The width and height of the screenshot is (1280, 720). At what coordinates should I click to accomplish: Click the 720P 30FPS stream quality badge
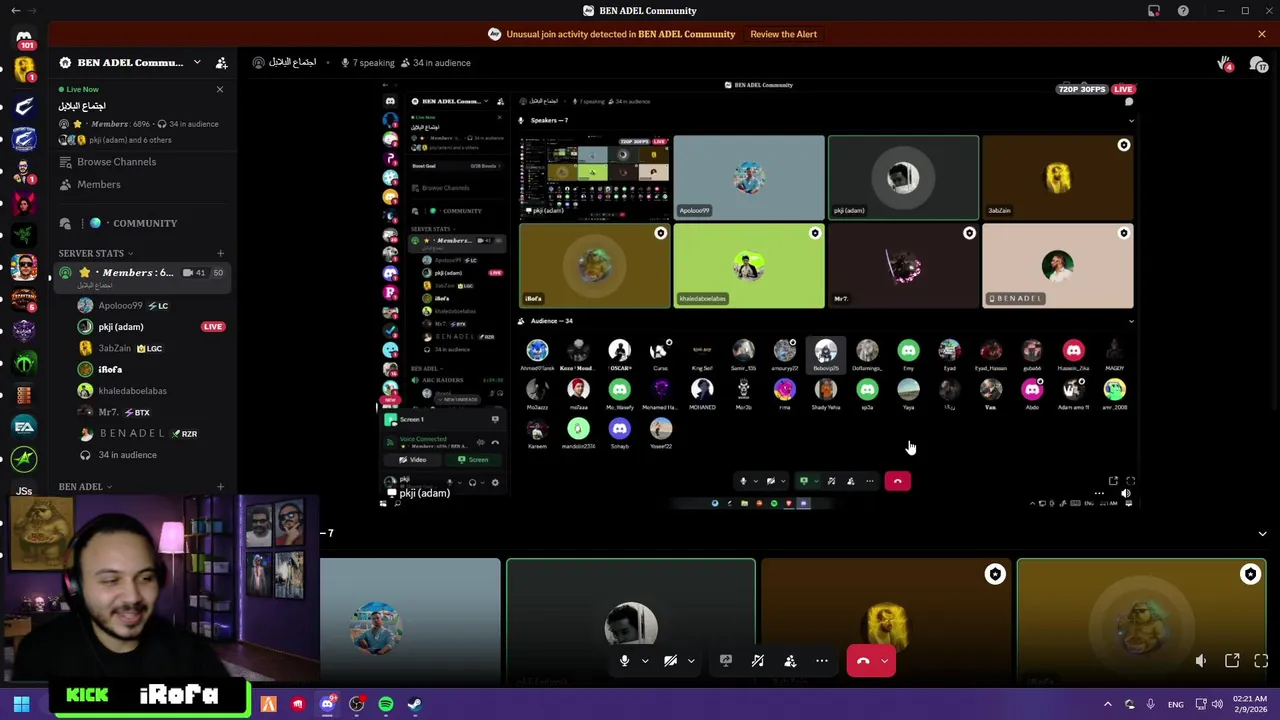(1082, 89)
